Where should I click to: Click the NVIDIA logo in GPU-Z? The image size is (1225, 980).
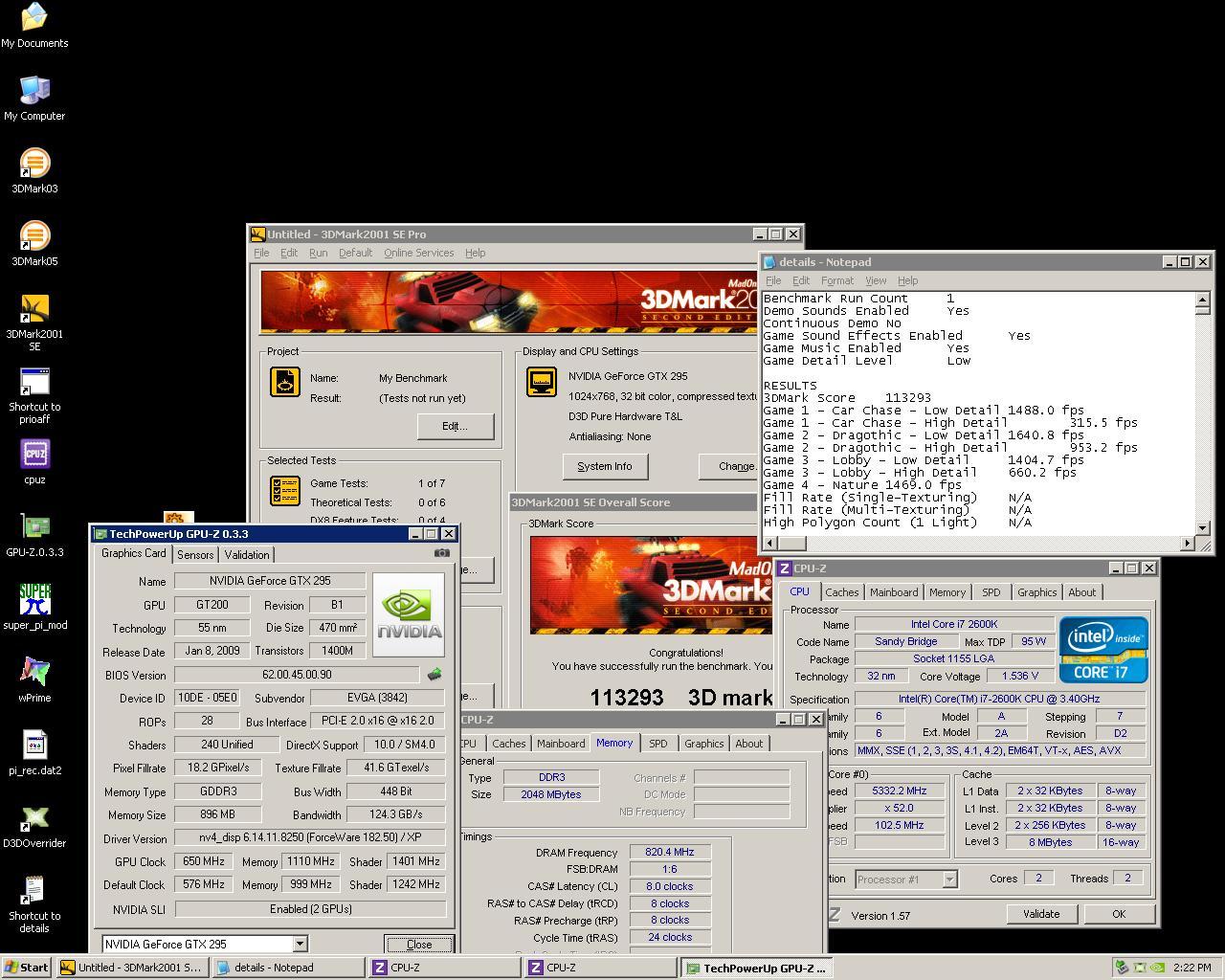[x=409, y=615]
